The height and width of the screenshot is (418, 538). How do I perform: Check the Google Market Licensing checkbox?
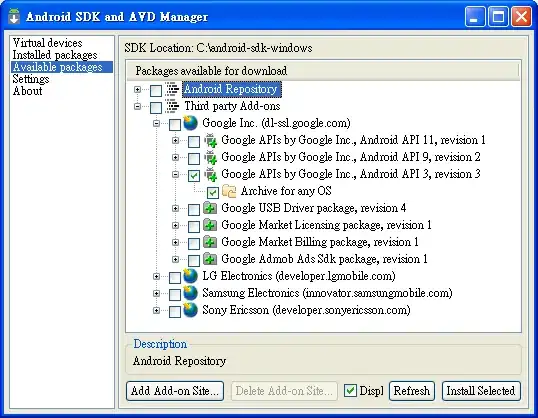tap(194, 227)
